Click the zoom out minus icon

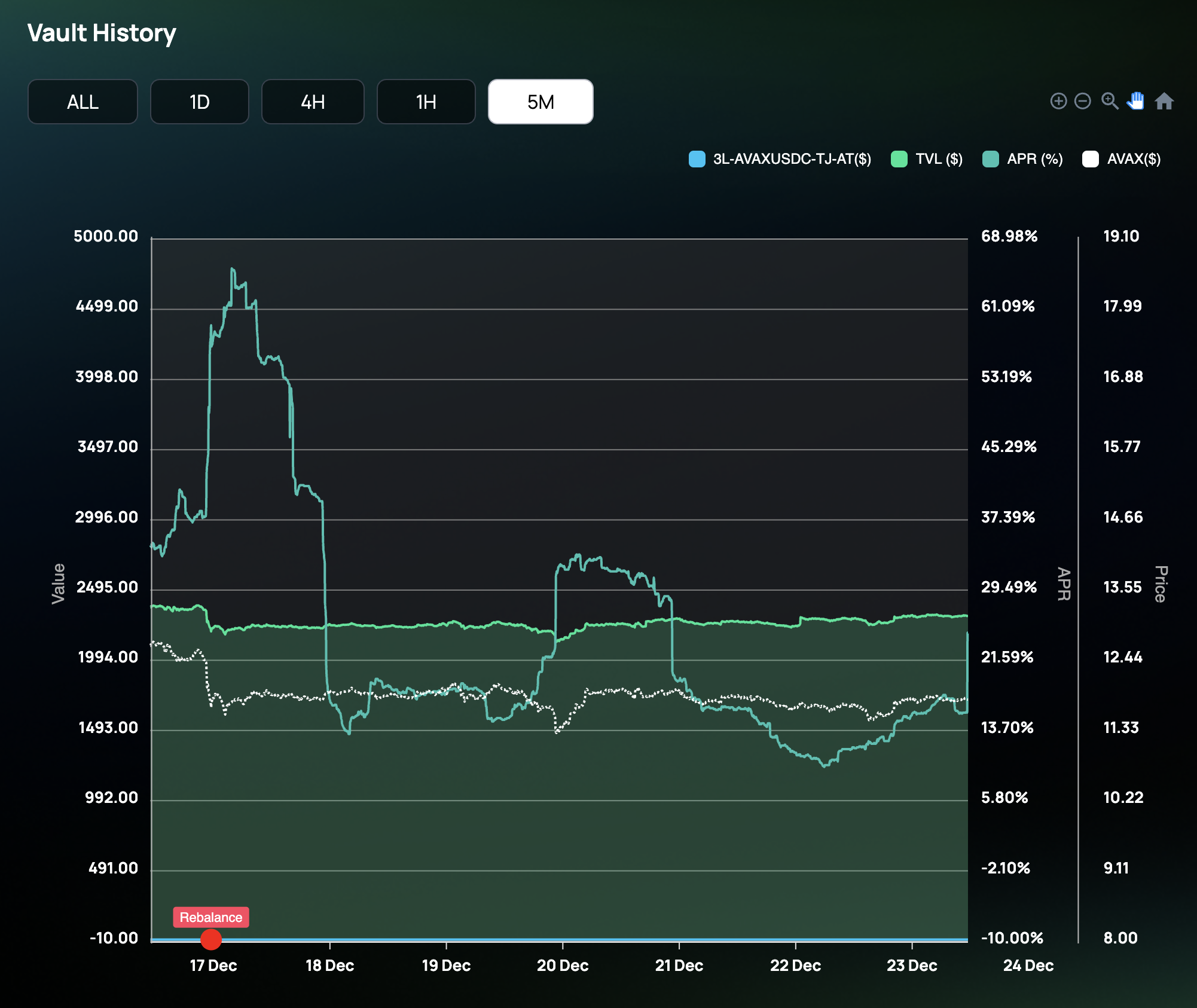click(1083, 101)
